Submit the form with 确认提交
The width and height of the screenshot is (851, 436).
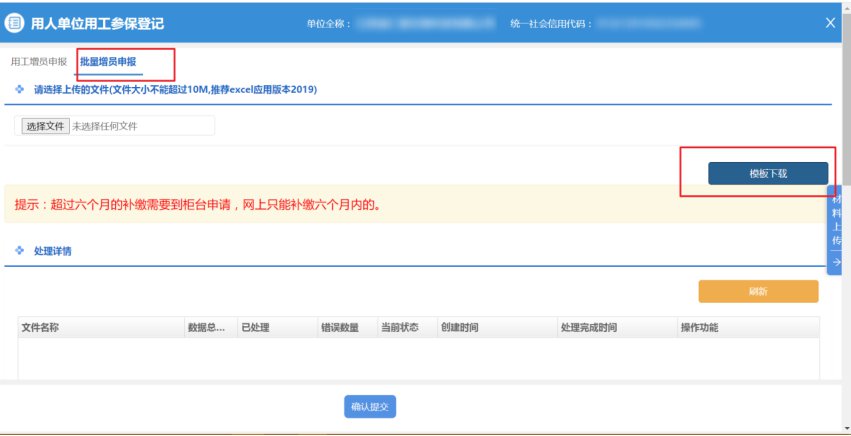click(x=372, y=406)
